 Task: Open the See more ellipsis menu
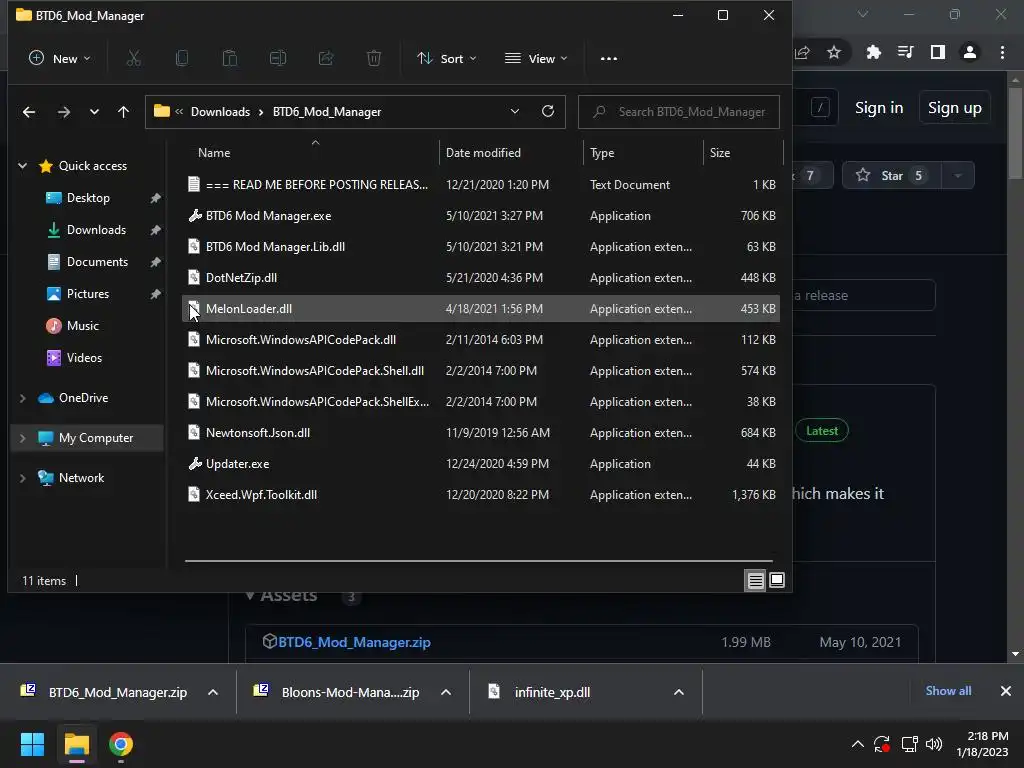click(609, 58)
